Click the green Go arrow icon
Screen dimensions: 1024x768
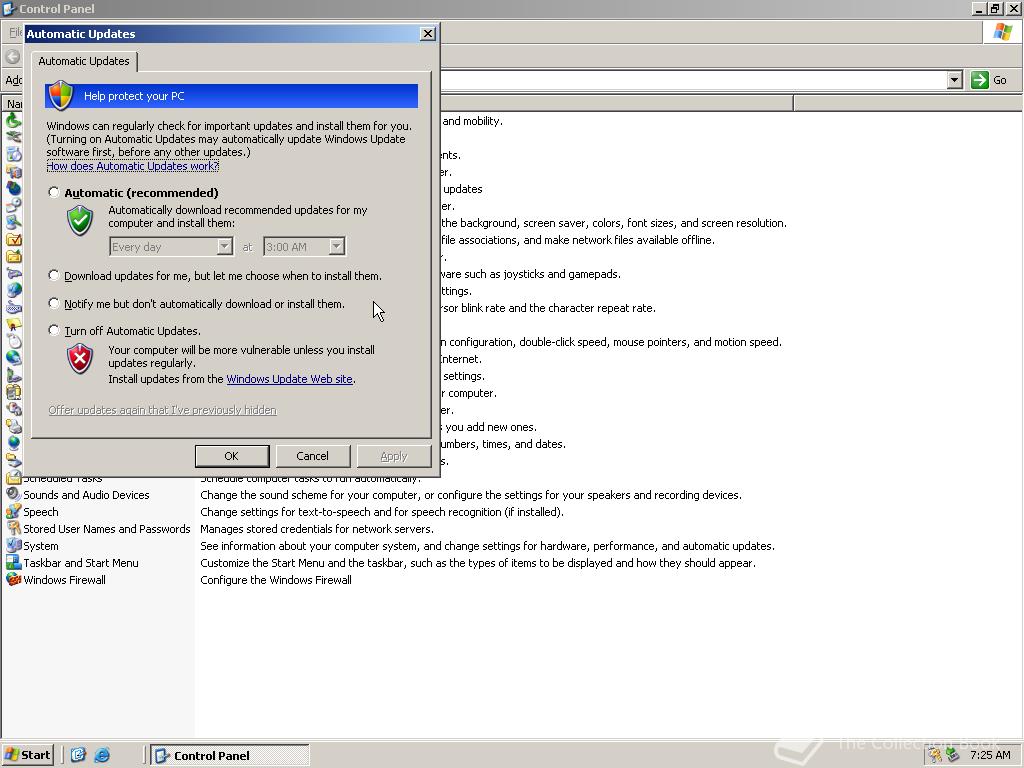(x=980, y=80)
